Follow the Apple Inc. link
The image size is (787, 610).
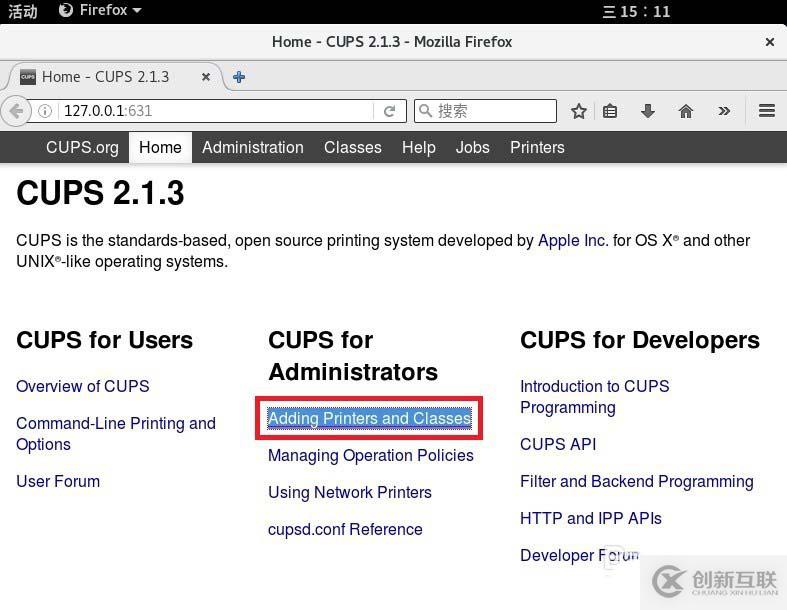pyautogui.click(x=573, y=240)
